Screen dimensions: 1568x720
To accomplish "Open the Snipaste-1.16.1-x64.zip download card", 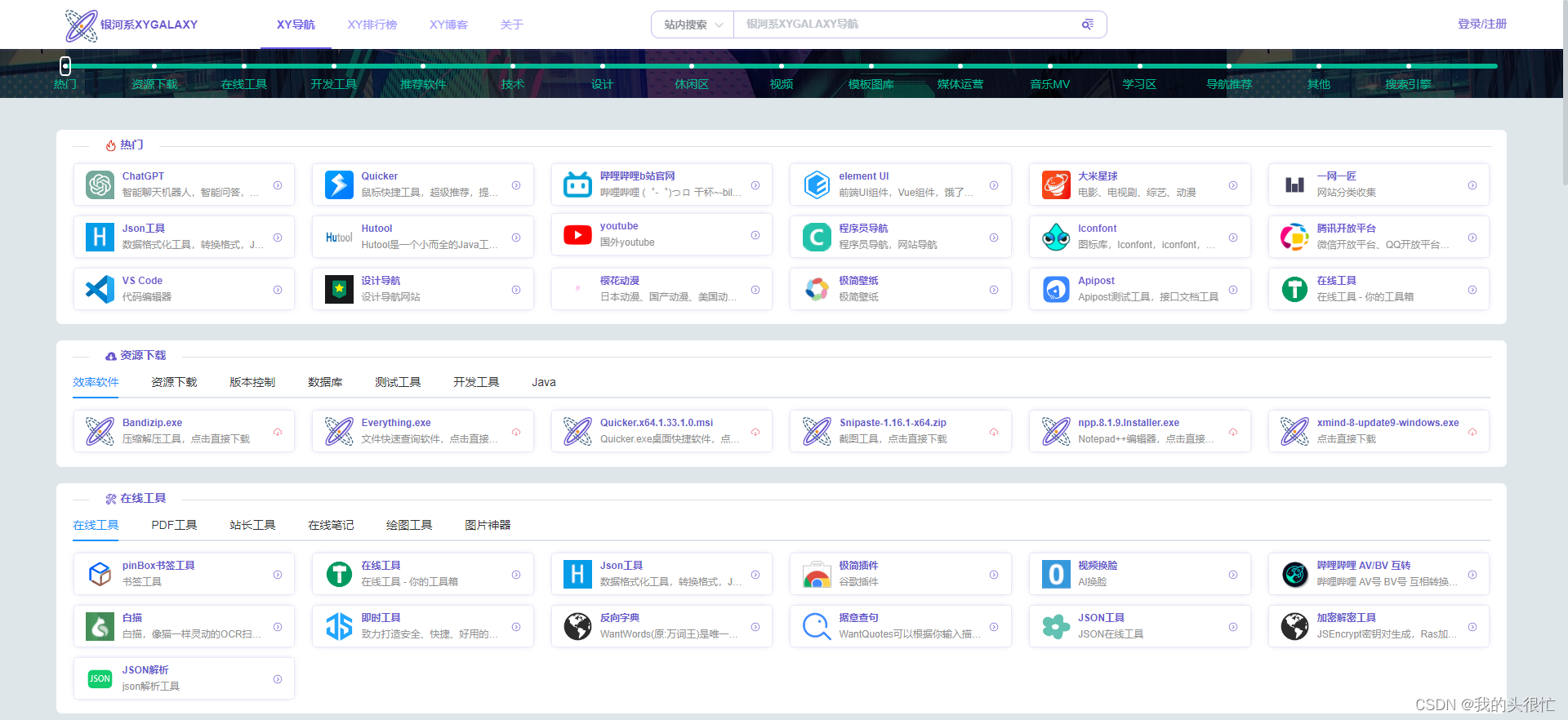I will (900, 431).
